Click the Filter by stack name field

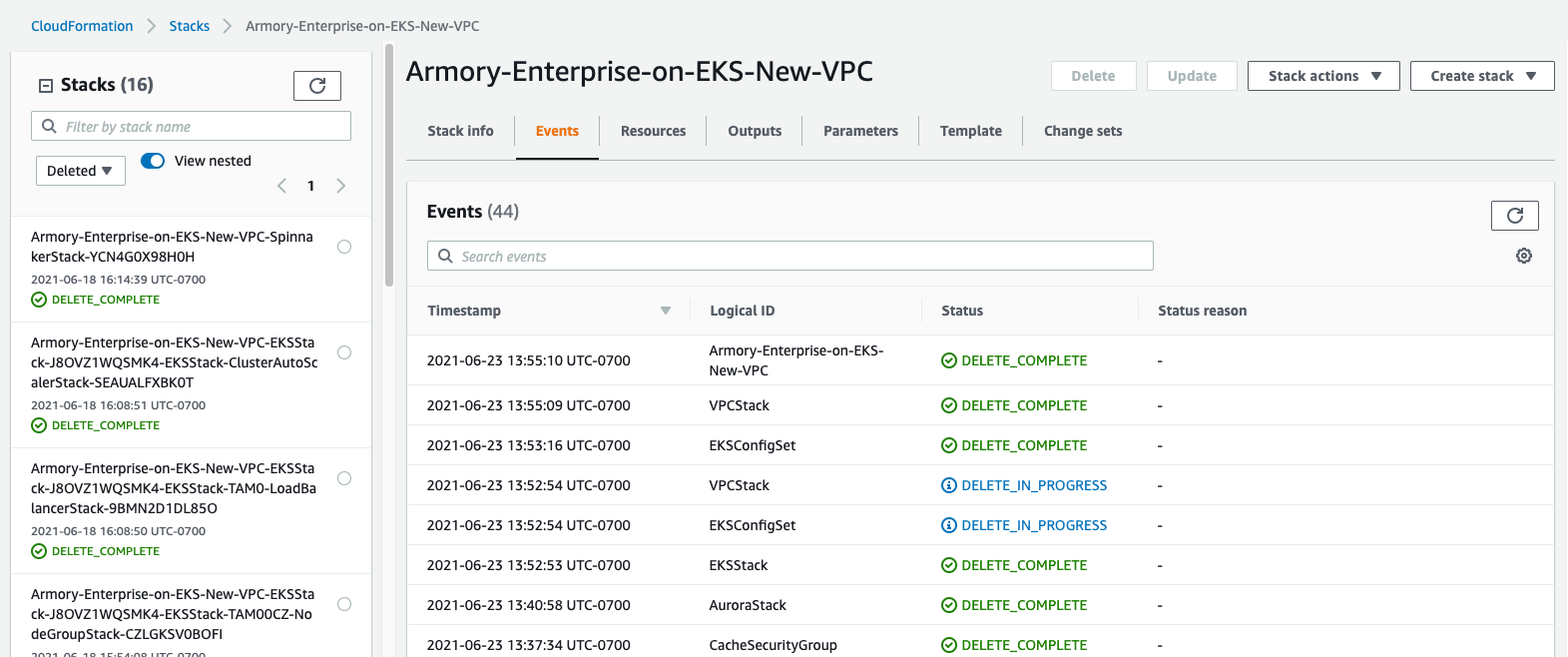(x=191, y=126)
